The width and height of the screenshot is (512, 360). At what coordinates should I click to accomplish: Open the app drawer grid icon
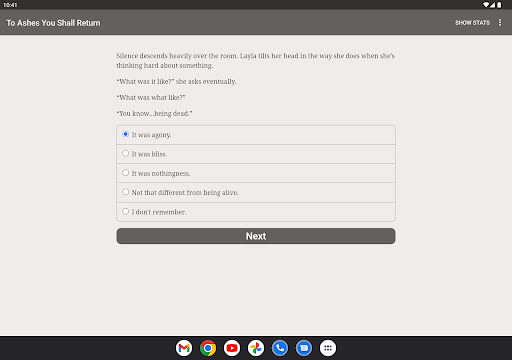tap(328, 348)
